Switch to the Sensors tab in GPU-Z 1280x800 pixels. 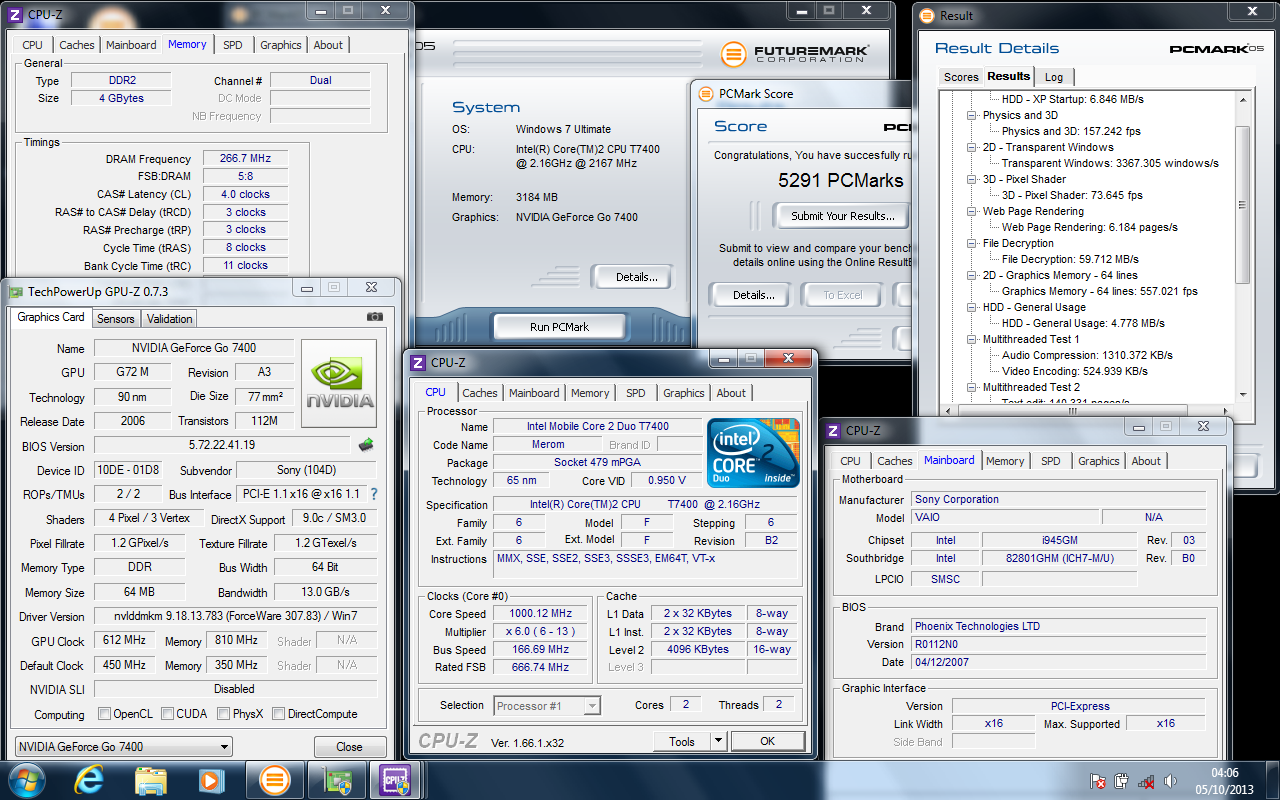click(x=115, y=319)
